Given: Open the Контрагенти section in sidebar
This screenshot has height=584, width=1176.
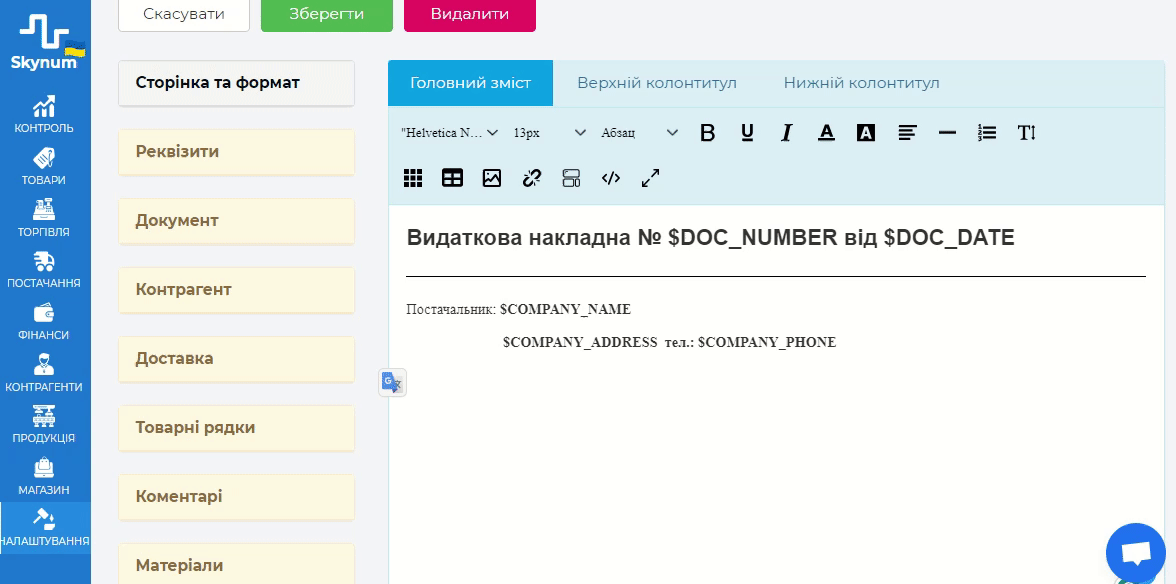Looking at the screenshot, I should click(44, 373).
